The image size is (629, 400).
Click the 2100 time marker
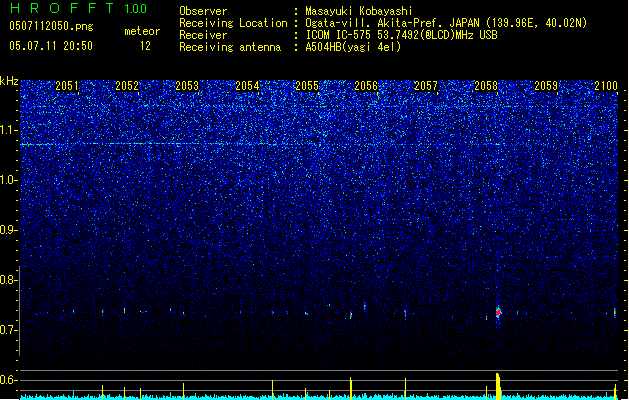click(x=606, y=86)
